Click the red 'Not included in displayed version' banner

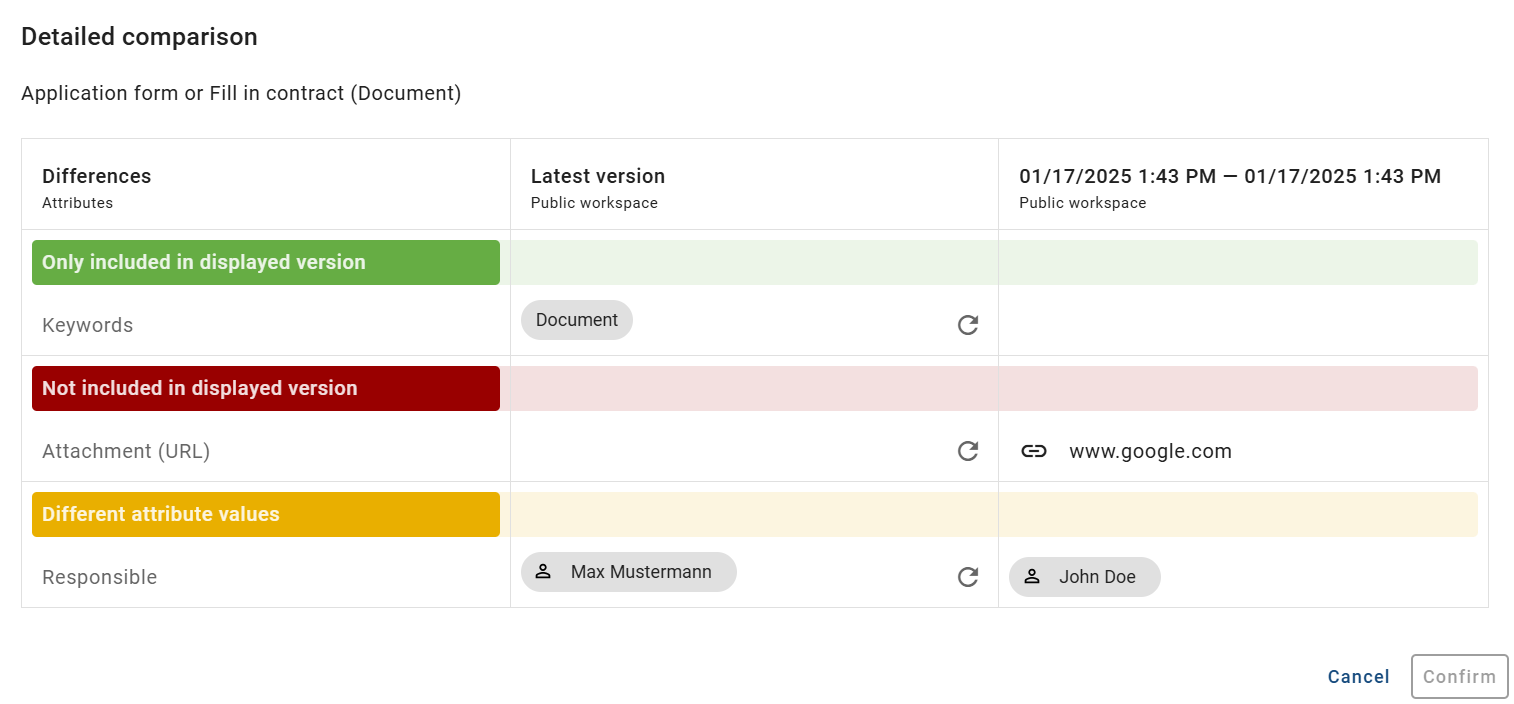[265, 388]
